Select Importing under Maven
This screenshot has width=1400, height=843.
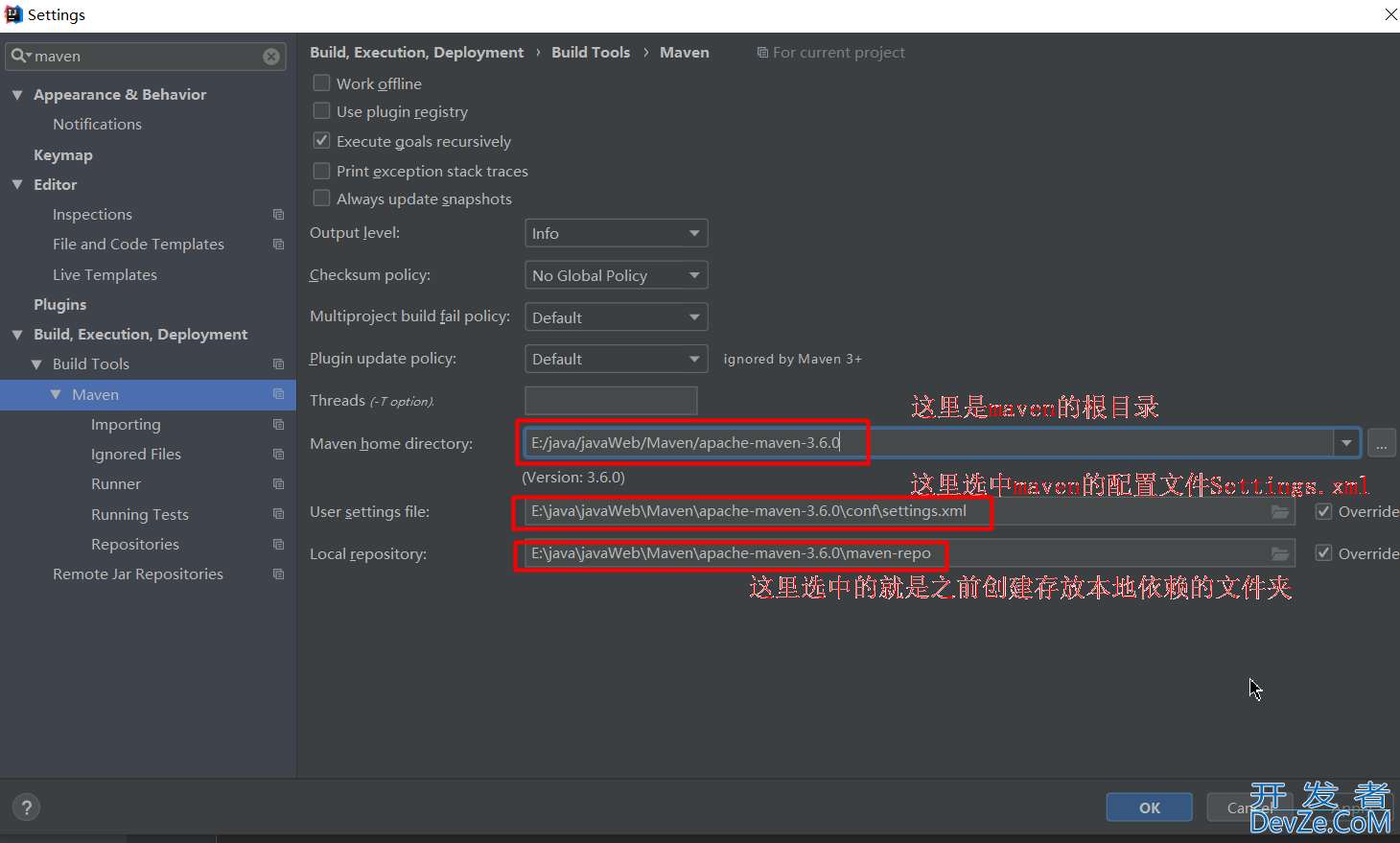click(x=126, y=424)
